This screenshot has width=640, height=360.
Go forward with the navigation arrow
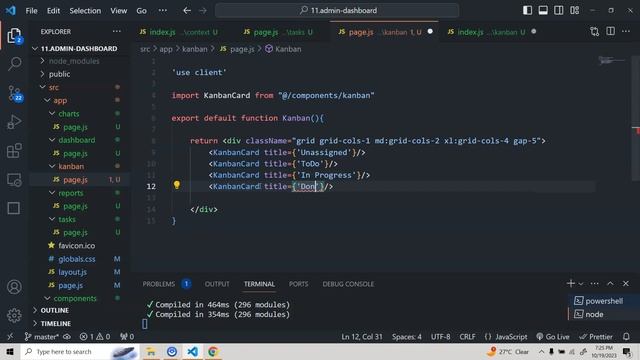click(203, 11)
